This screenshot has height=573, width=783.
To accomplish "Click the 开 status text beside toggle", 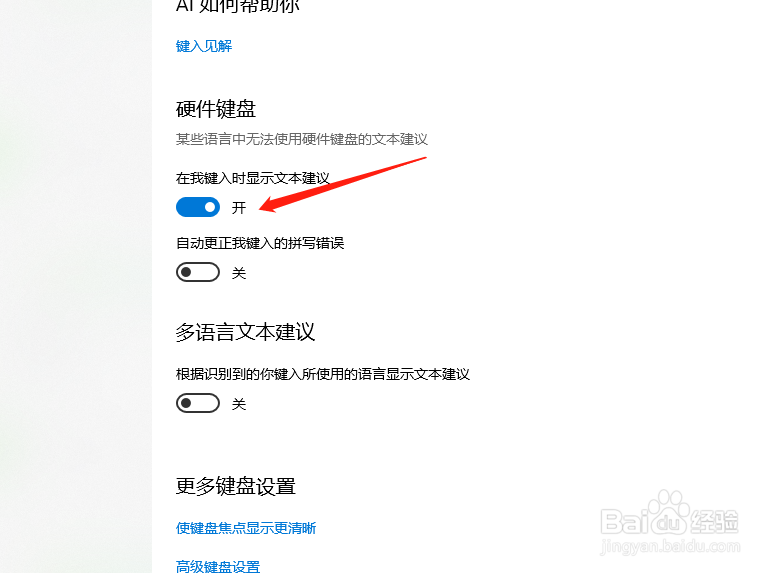I will [x=239, y=207].
